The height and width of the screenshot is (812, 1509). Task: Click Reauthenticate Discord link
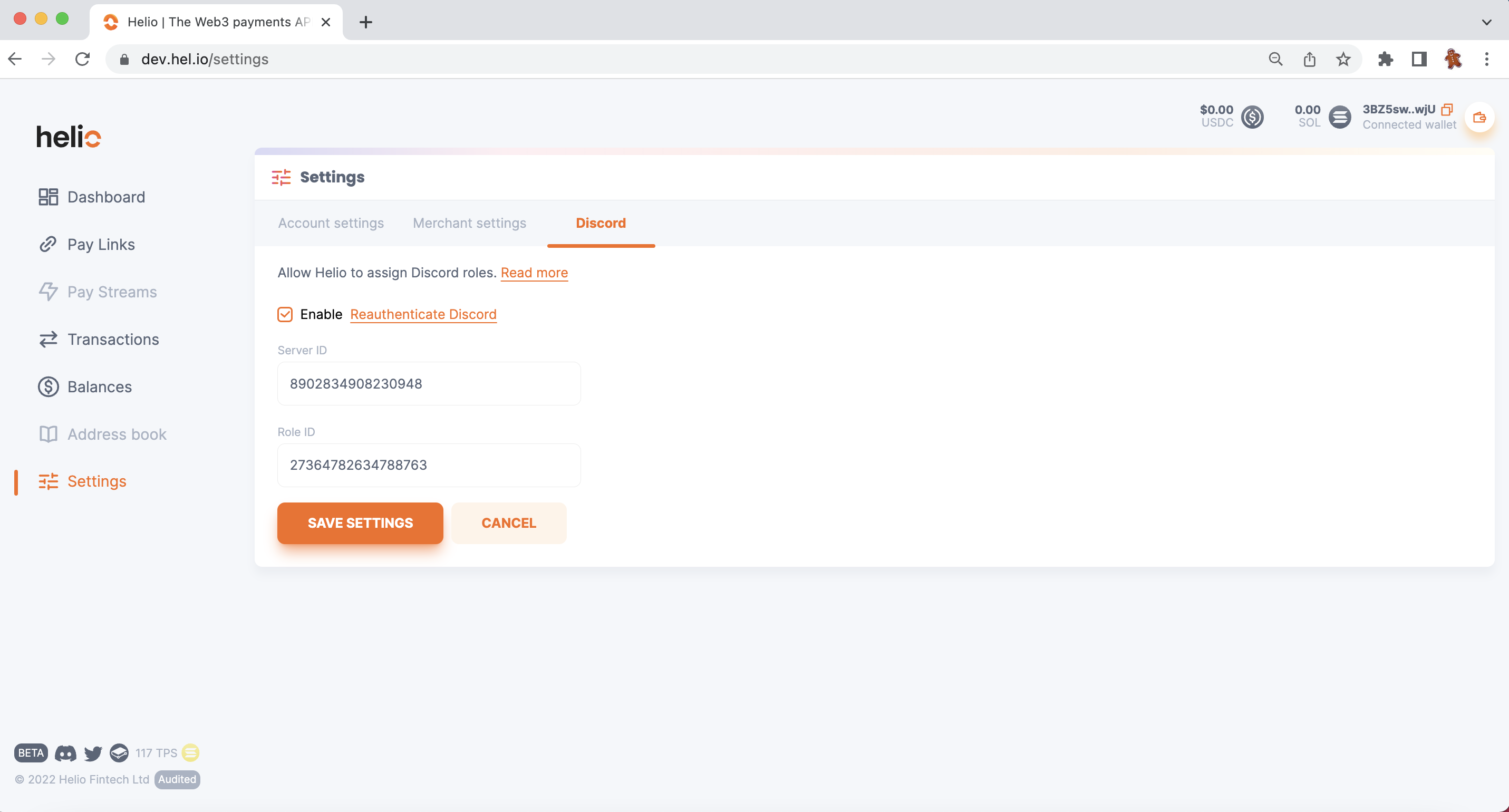423,315
